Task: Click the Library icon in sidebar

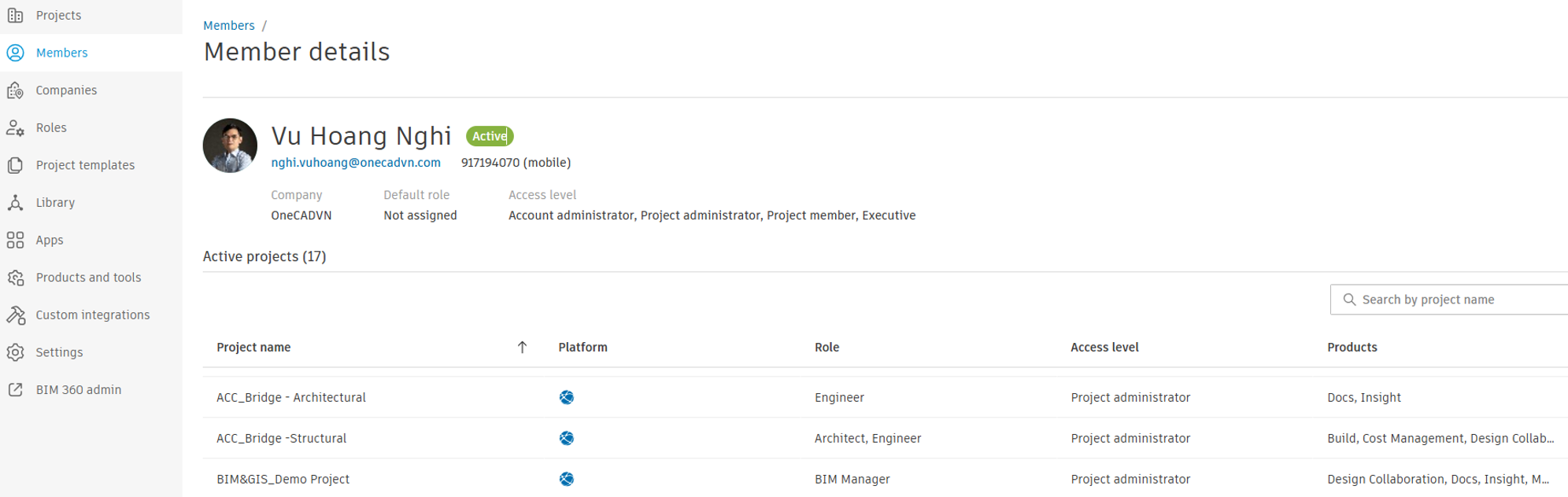Action: 15,203
